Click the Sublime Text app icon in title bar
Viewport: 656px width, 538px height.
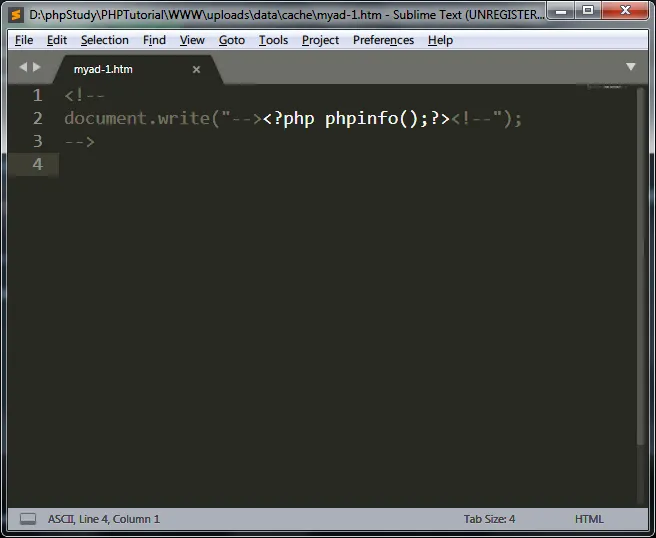coord(15,14)
